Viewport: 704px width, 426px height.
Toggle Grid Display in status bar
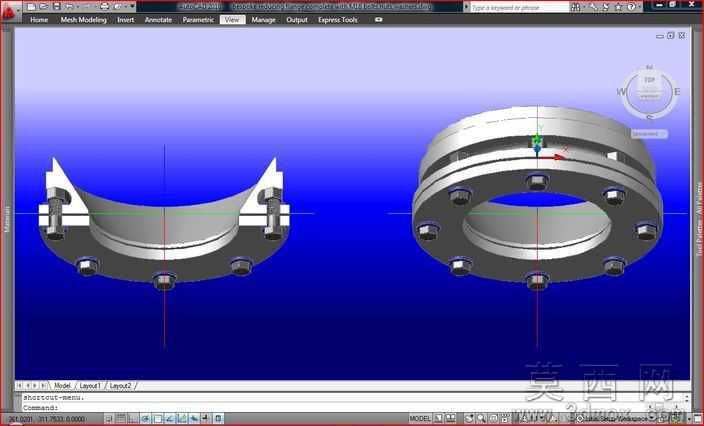(120, 418)
